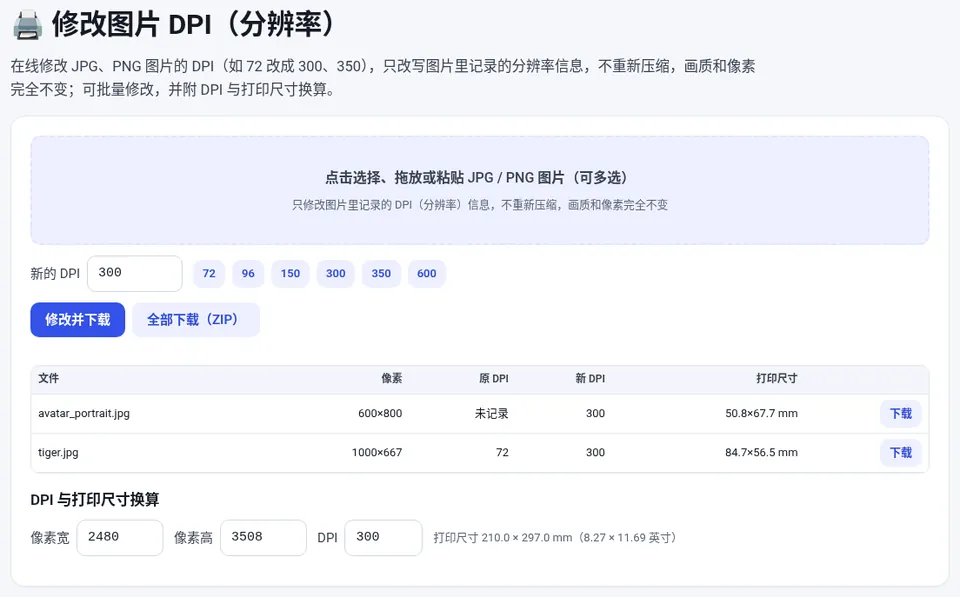Download tiger.jpg via its 下载 button
Screen dimensions: 960x597
coord(901,453)
